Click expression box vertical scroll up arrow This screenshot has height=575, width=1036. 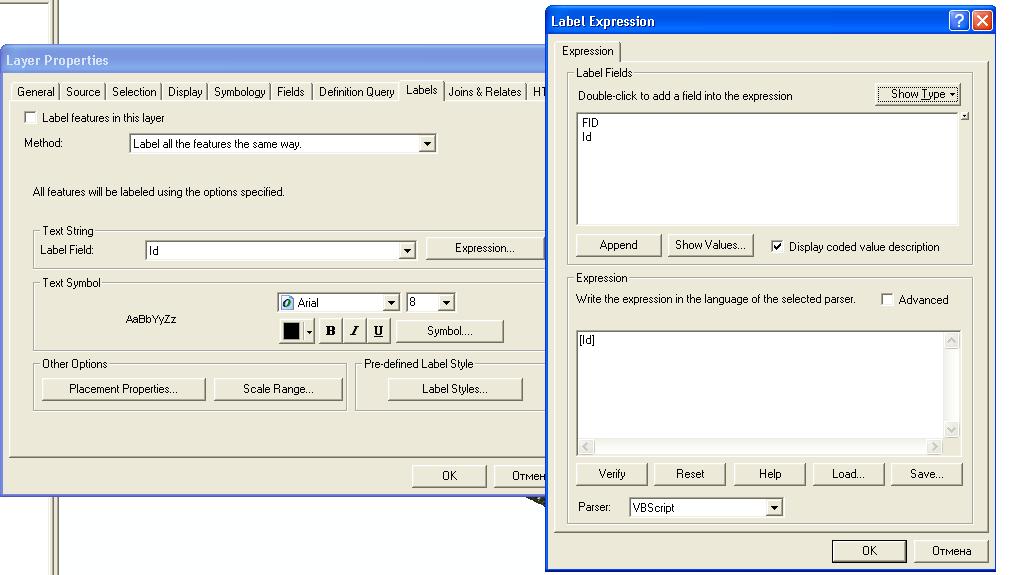point(951,341)
